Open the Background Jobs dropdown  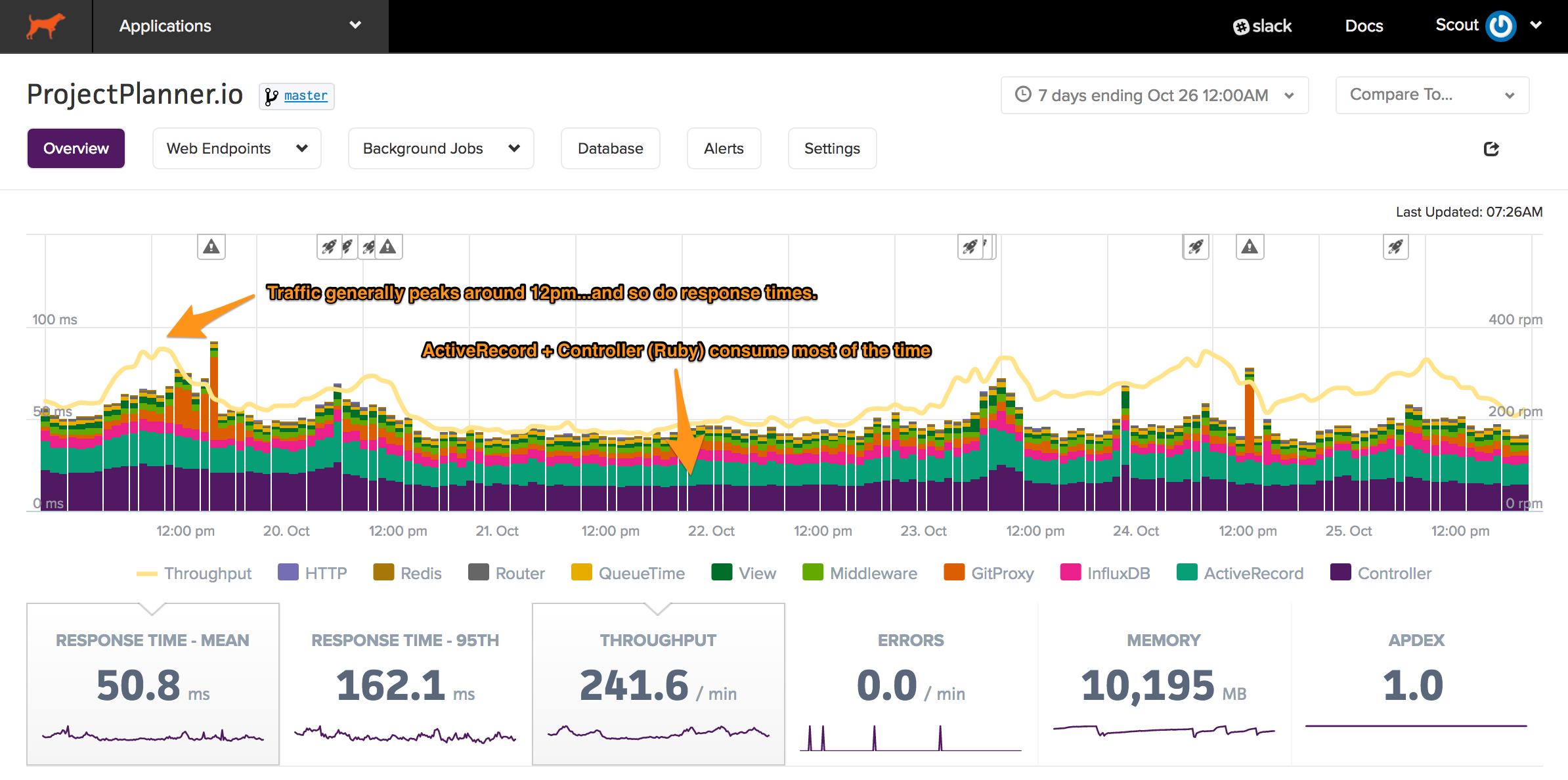441,148
